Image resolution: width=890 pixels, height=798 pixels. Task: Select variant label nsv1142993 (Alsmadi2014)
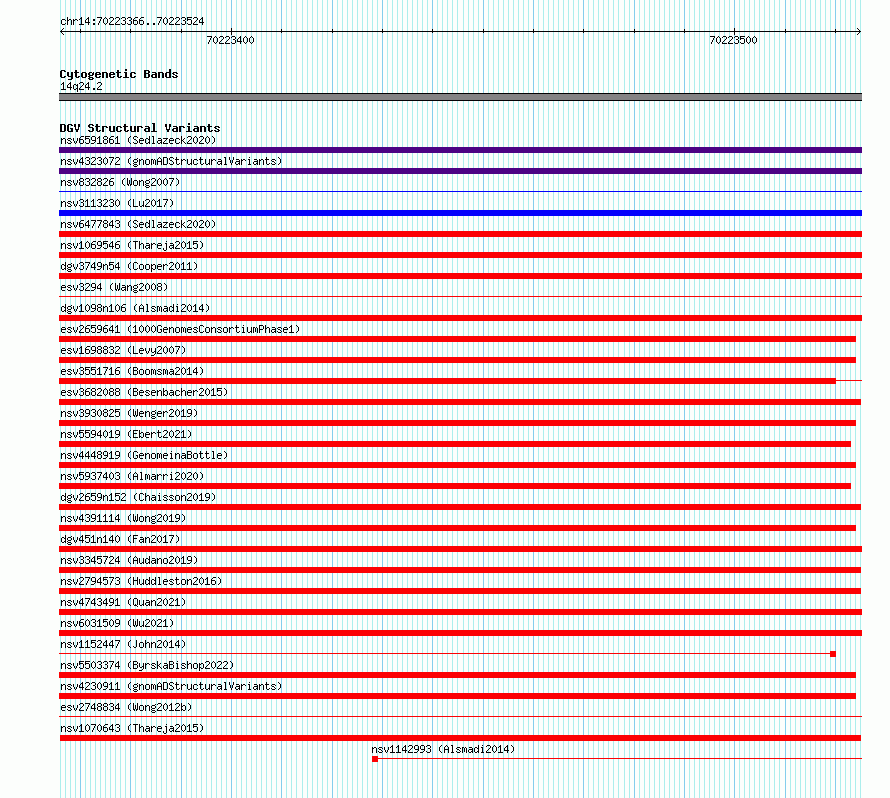pyautogui.click(x=443, y=749)
